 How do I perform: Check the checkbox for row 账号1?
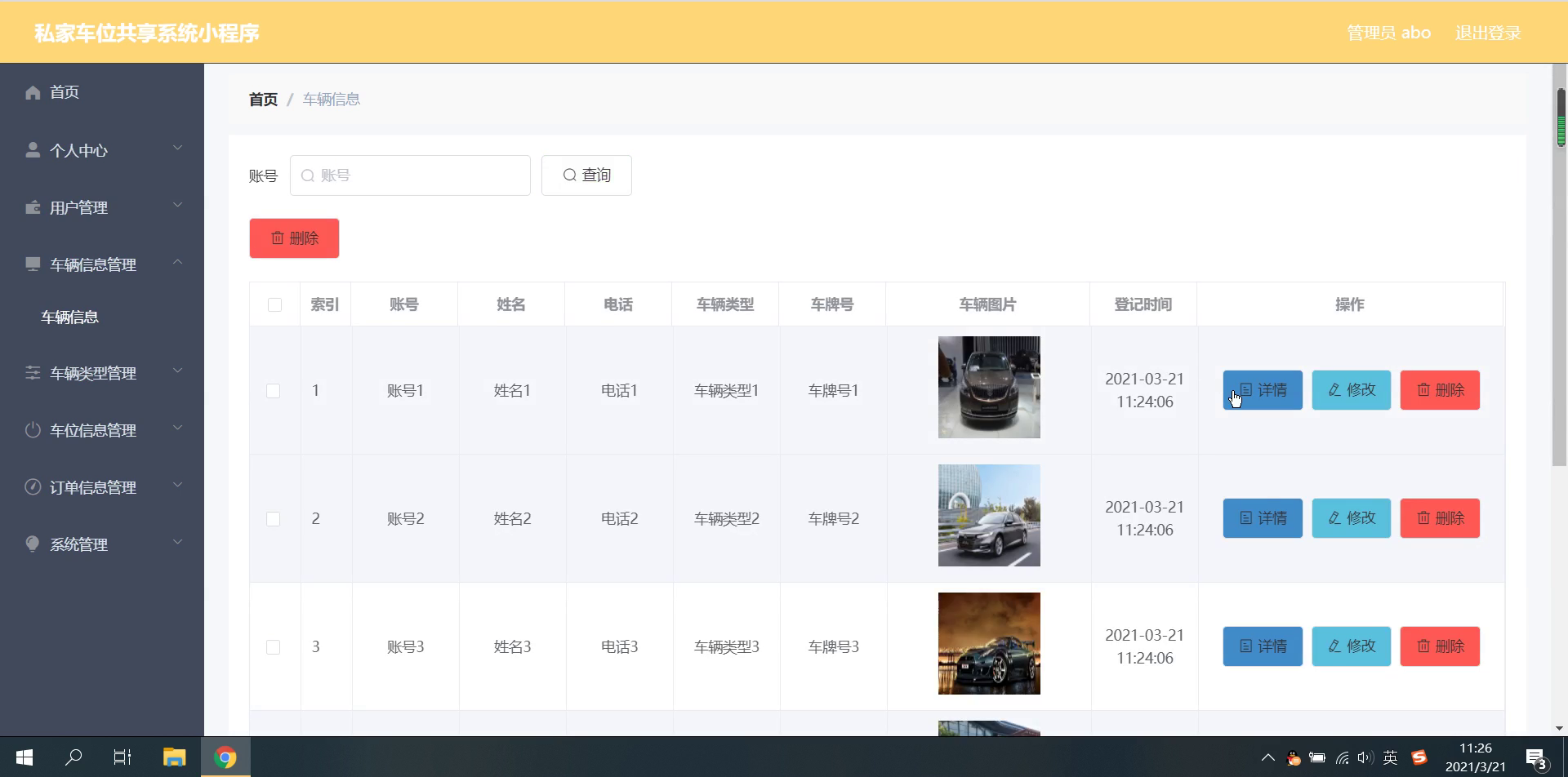274,391
